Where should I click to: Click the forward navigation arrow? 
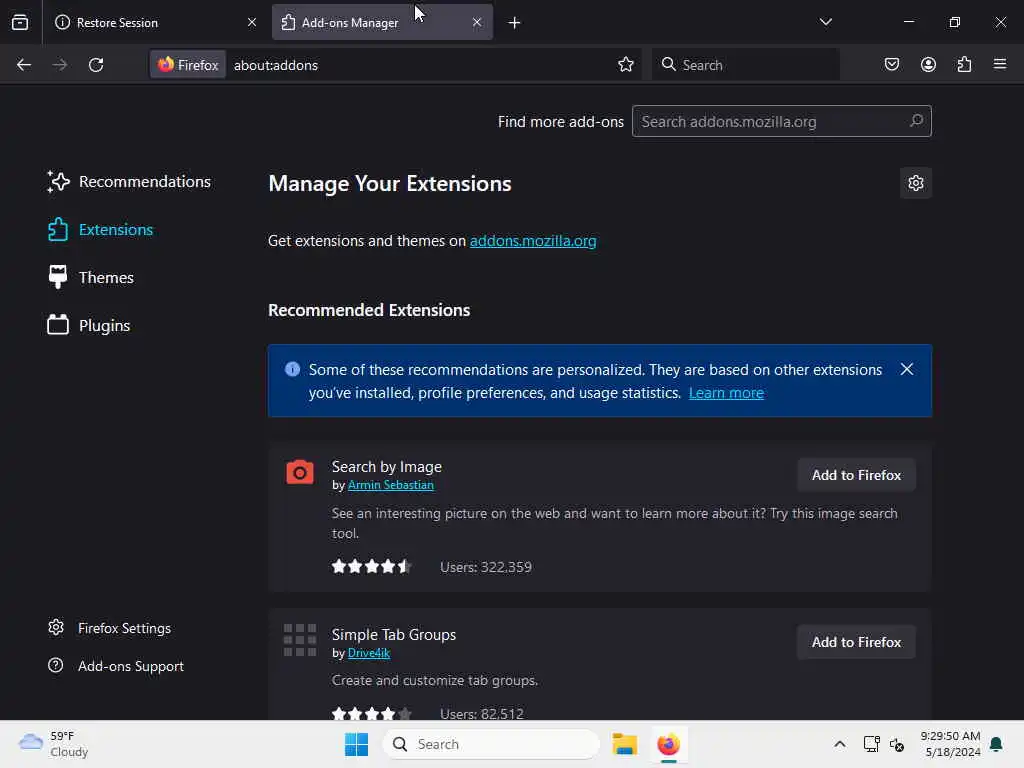[x=59, y=65]
